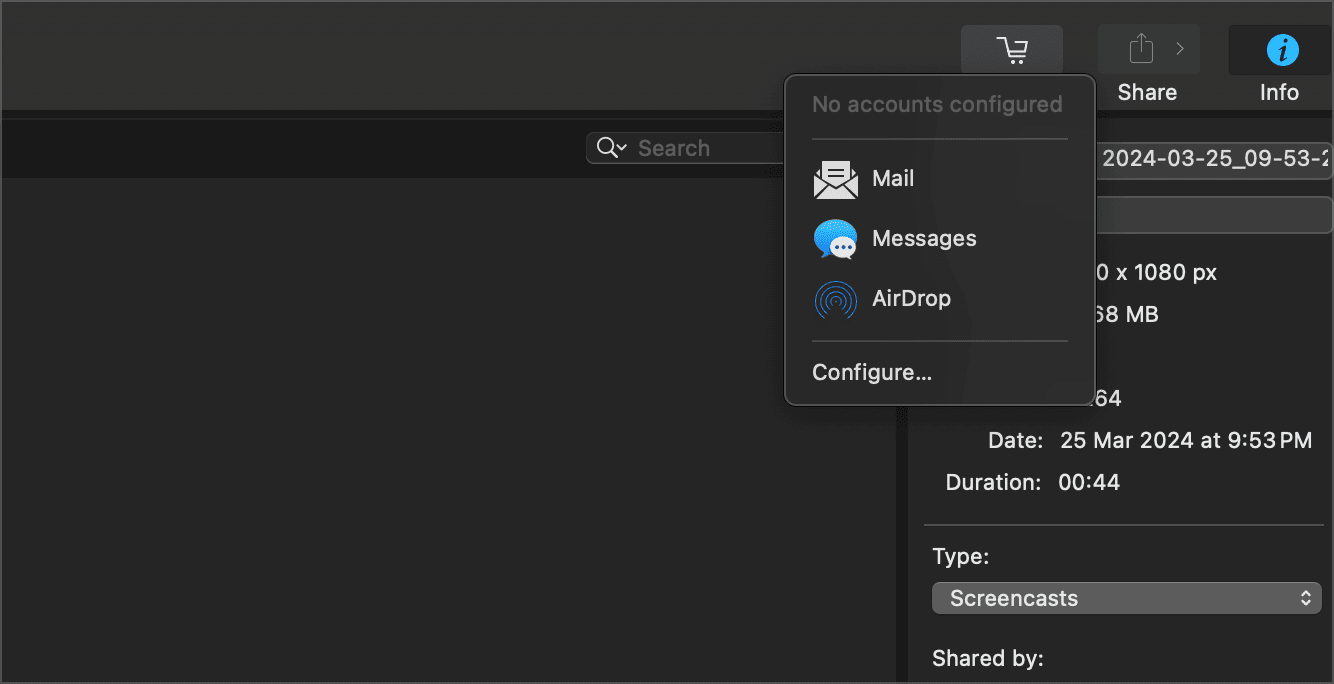The height and width of the screenshot is (684, 1334).
Task: Select Messages from the share menu
Action: 924,238
